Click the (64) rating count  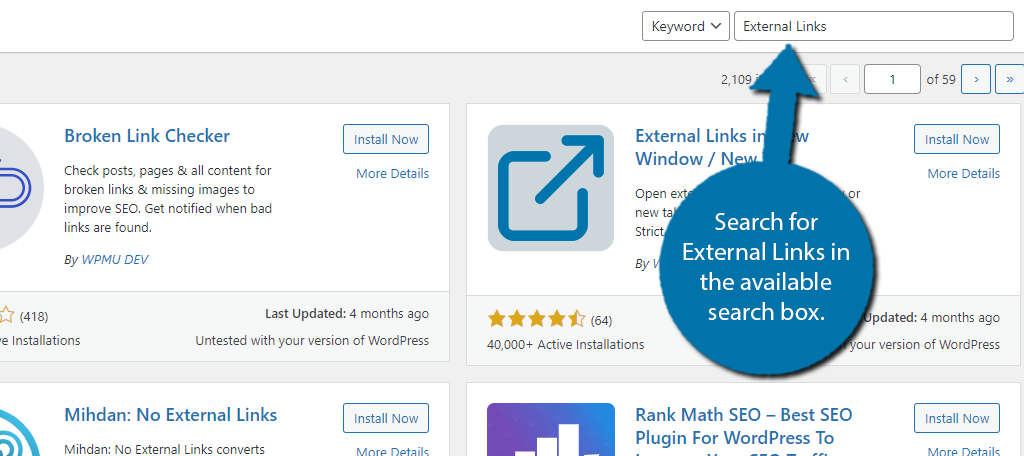point(601,320)
